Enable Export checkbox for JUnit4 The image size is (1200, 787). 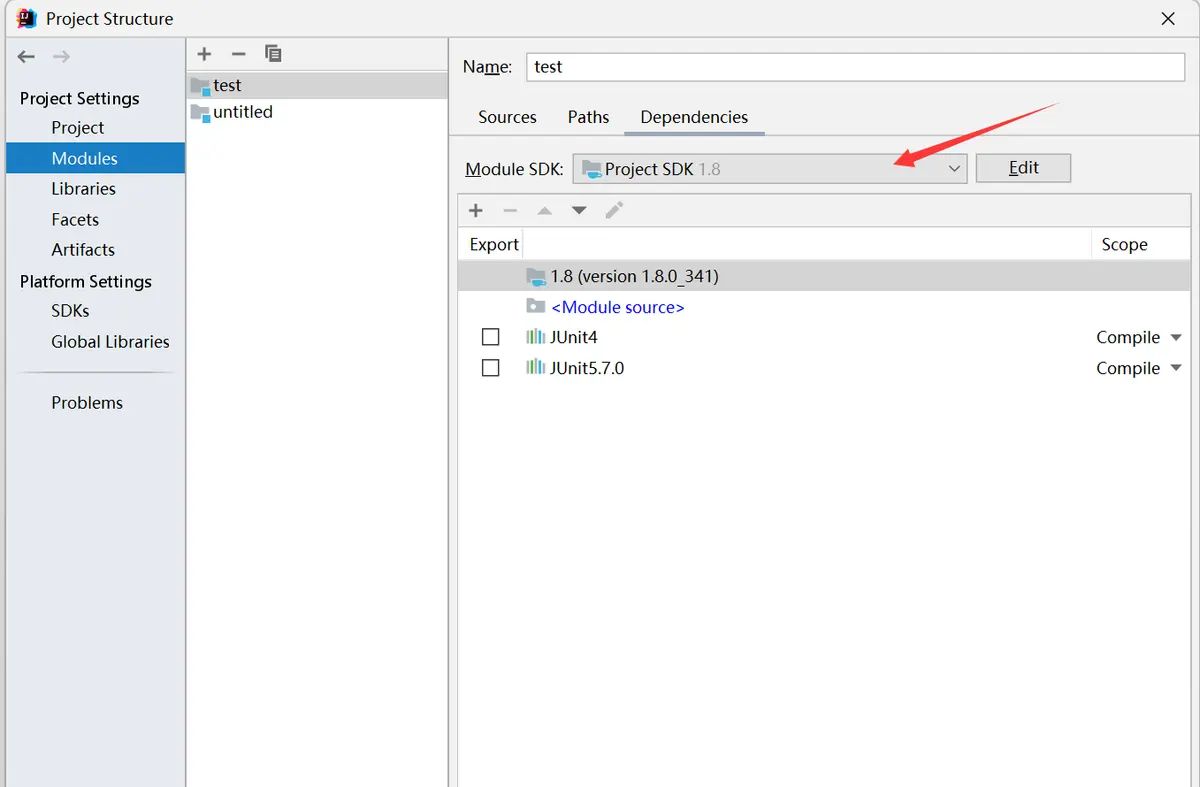(x=490, y=337)
